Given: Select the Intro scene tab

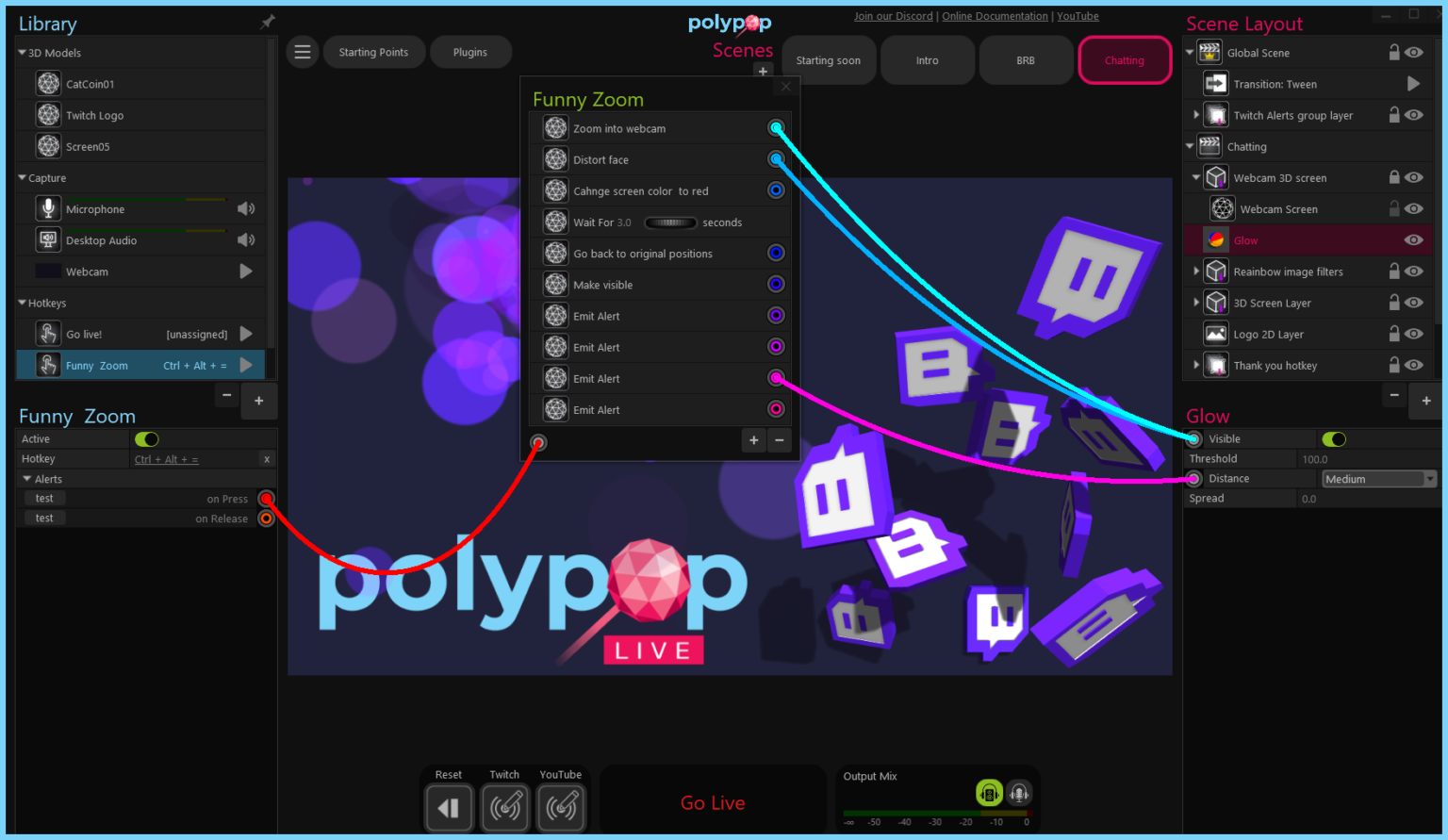Looking at the screenshot, I should 927,59.
